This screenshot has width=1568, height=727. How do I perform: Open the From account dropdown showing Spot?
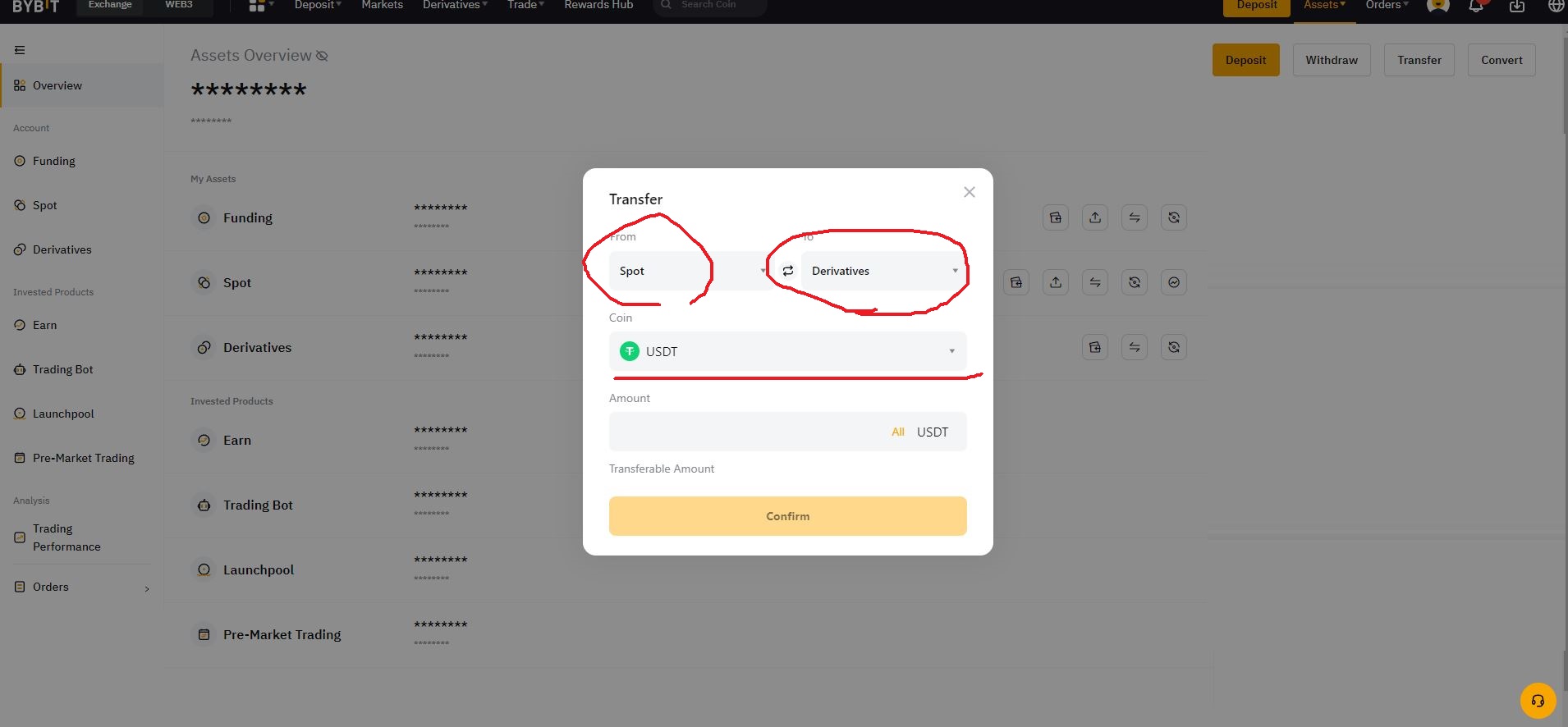coord(691,271)
